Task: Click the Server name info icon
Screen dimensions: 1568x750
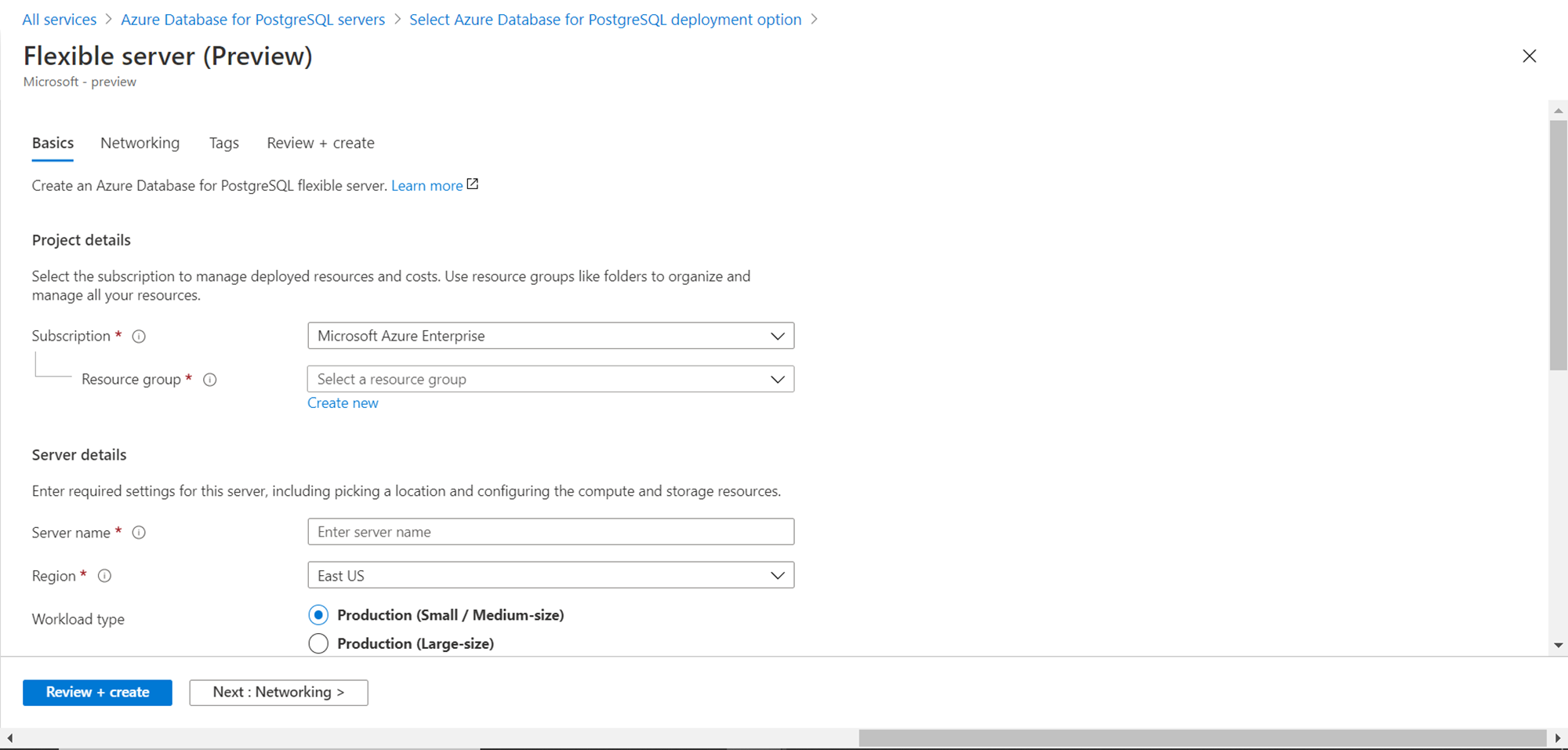Action: point(139,533)
